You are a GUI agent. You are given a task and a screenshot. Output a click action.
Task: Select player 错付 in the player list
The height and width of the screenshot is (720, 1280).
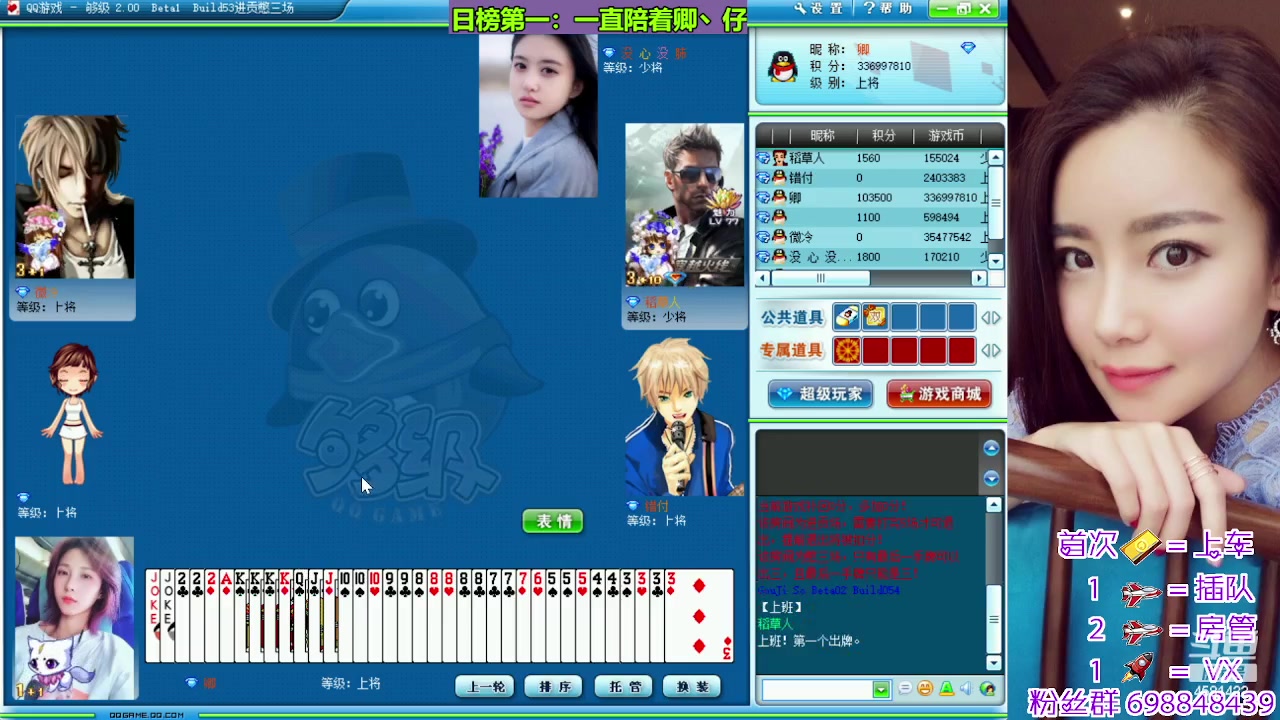pyautogui.click(x=872, y=178)
